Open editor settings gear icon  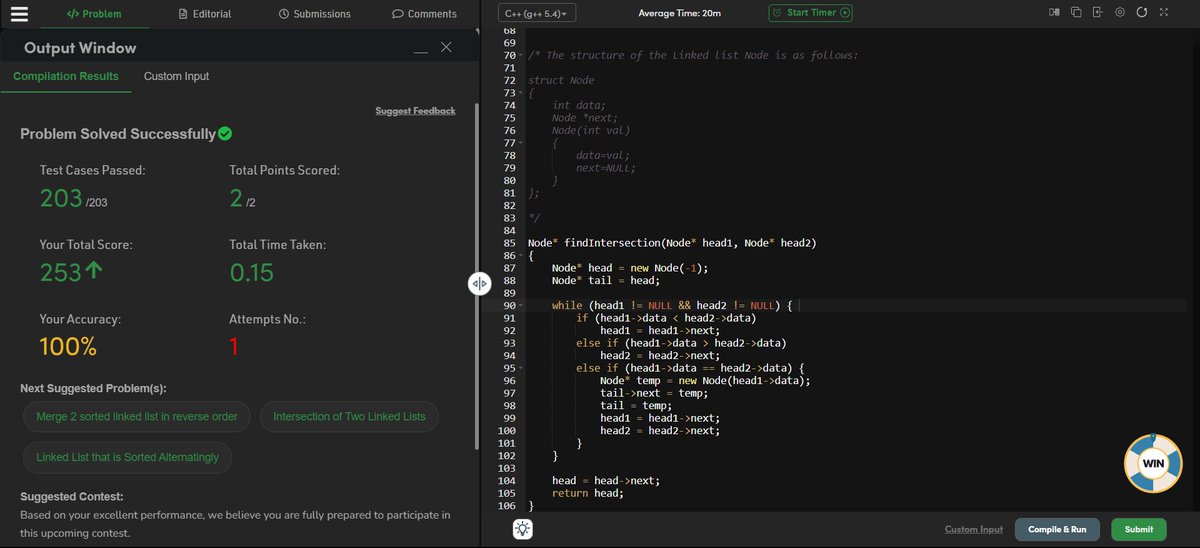click(x=1120, y=13)
